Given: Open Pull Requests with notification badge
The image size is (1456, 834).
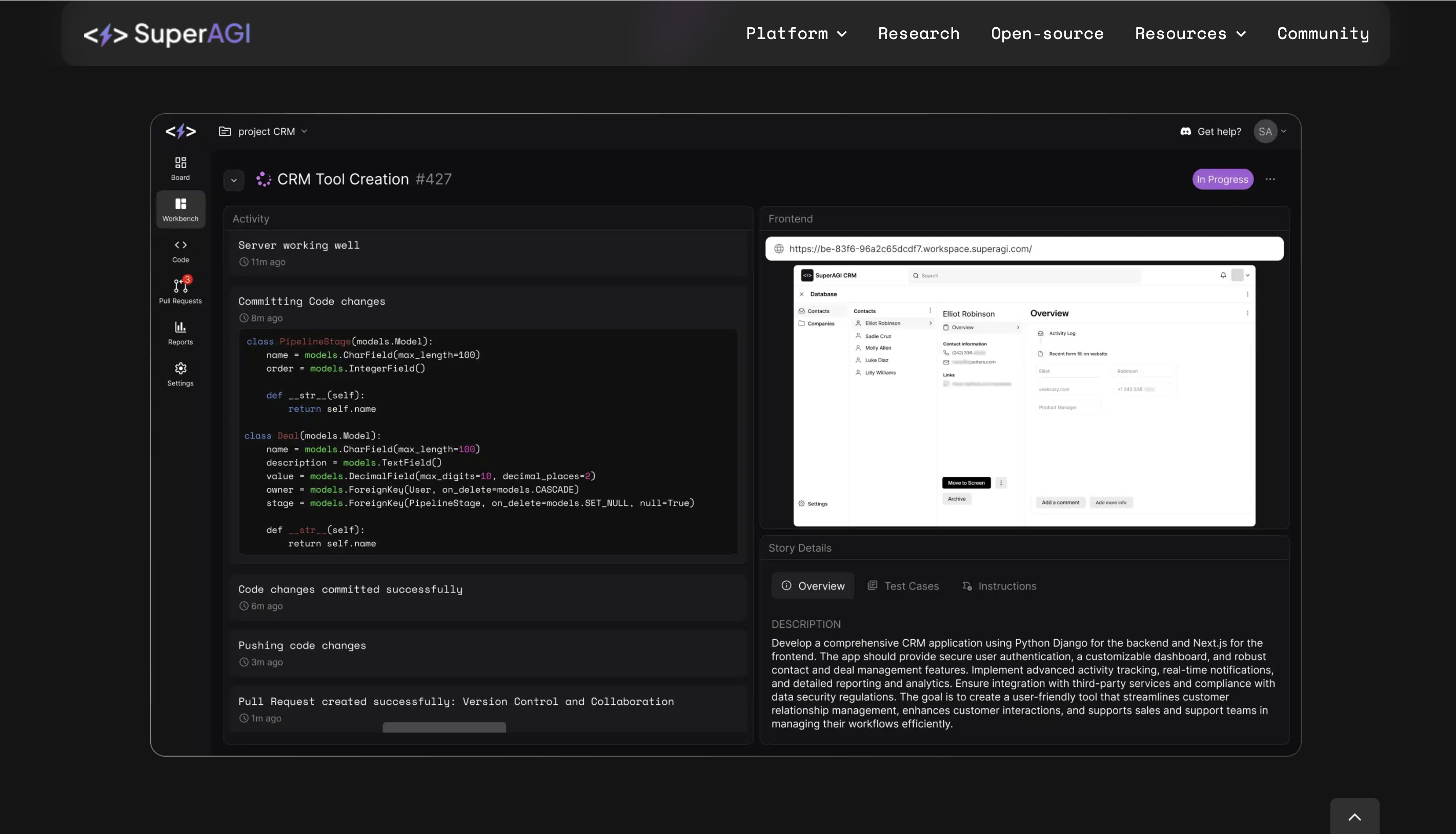Looking at the screenshot, I should click(x=180, y=286).
